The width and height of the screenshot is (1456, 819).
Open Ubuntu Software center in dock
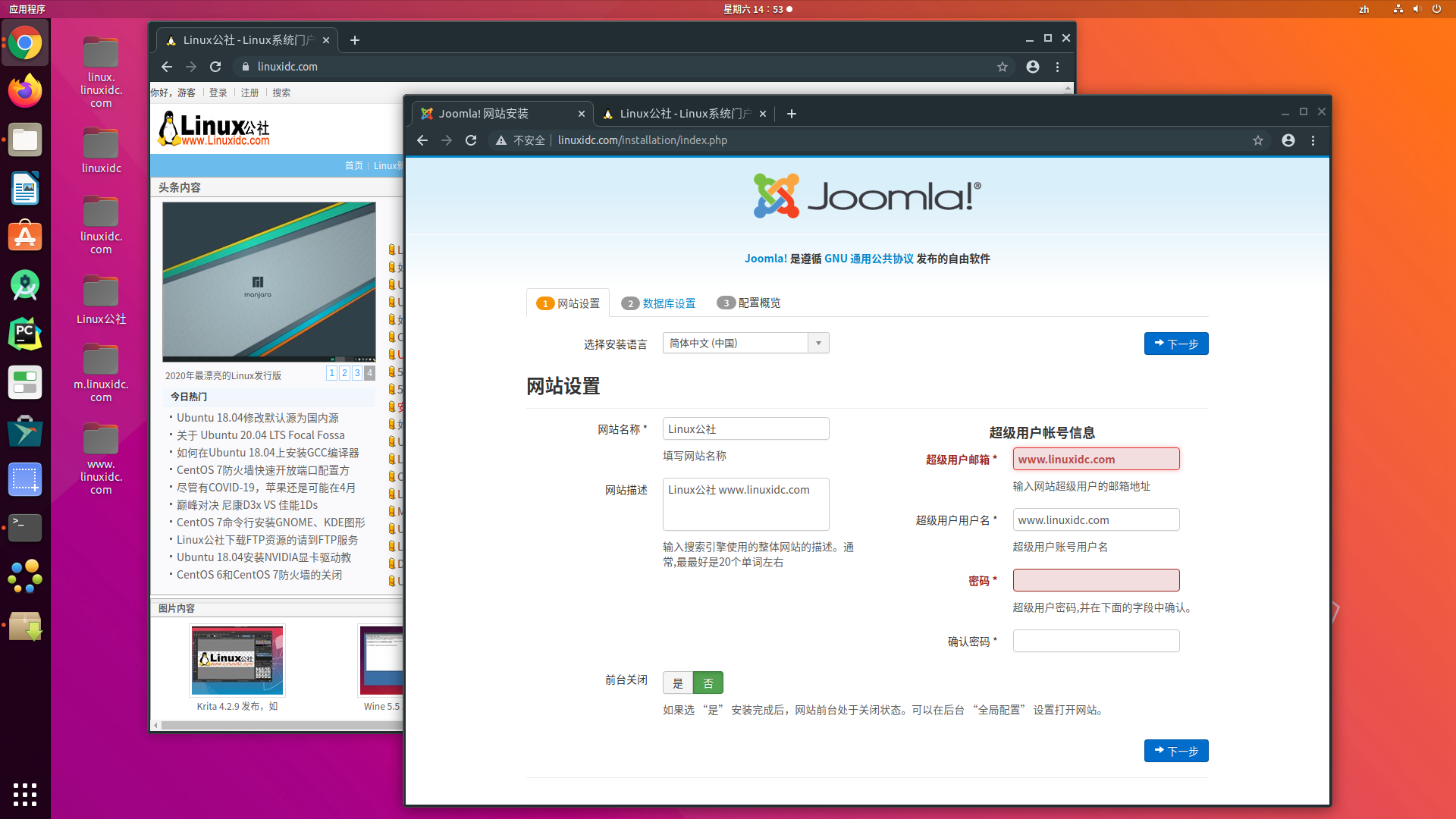tap(25, 237)
